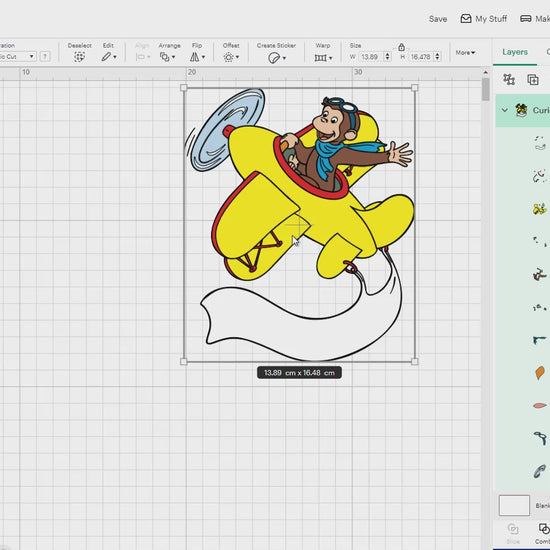Click the dimensions label 13.89 cm x 16.48 cm
550x550 pixels.
[x=299, y=373]
